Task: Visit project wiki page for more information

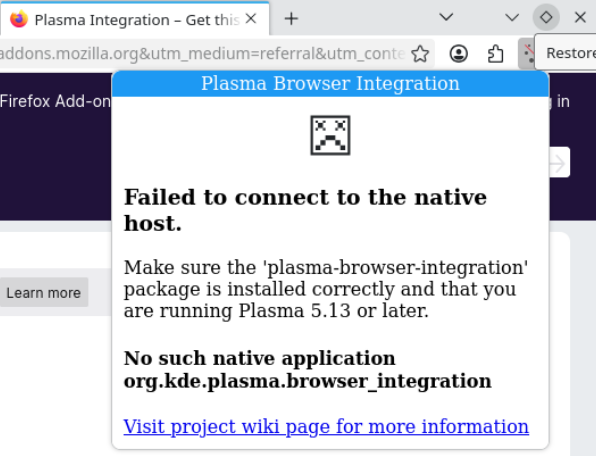Action: (x=326, y=426)
